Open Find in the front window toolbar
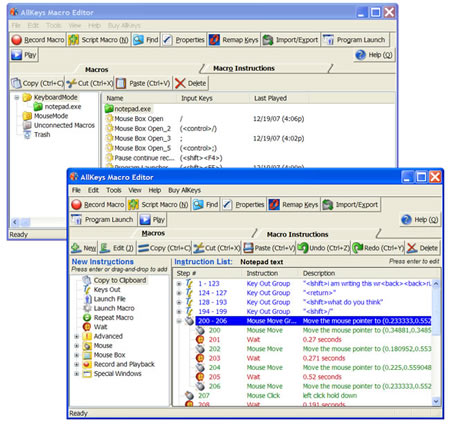The image size is (450, 426). [205, 204]
